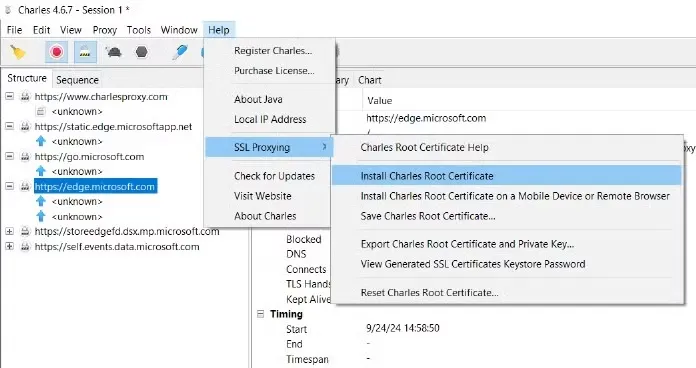Click up-arrow icon under static.edge.microsoftapp.net
This screenshot has width=696, height=368.
pyautogui.click(x=40, y=141)
